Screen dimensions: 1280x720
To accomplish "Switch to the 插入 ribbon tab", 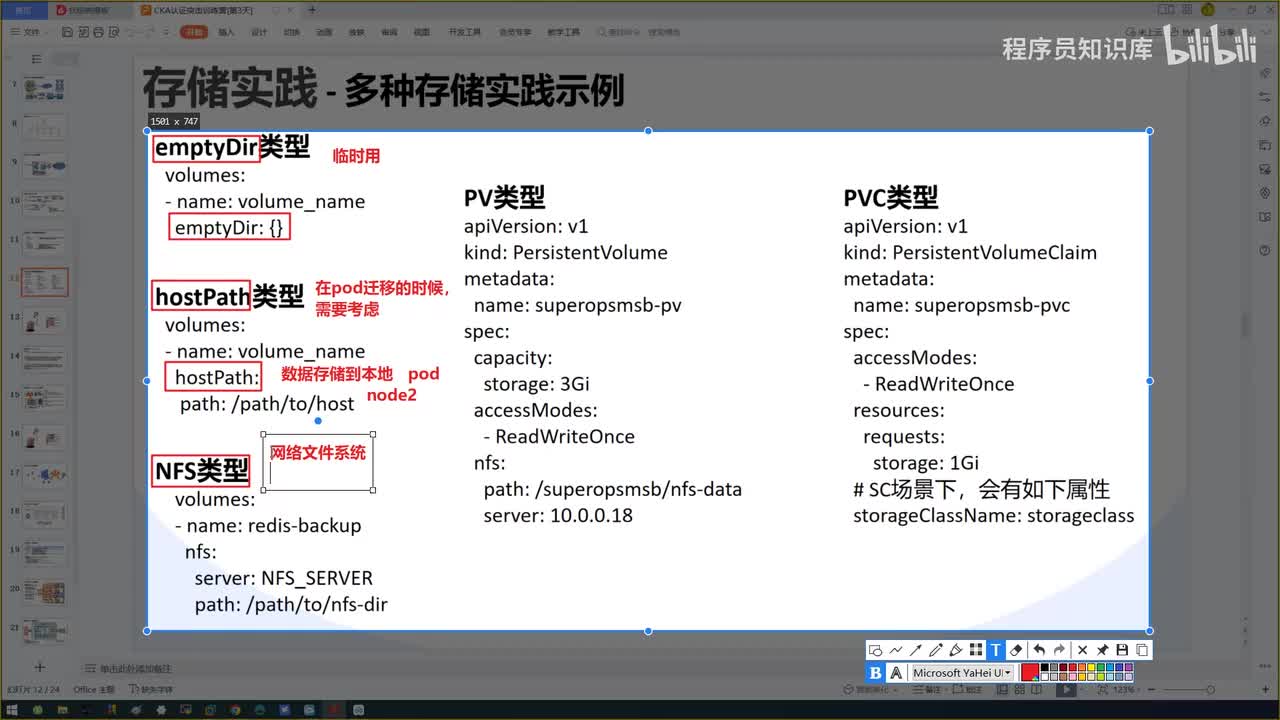I will pyautogui.click(x=226, y=32).
